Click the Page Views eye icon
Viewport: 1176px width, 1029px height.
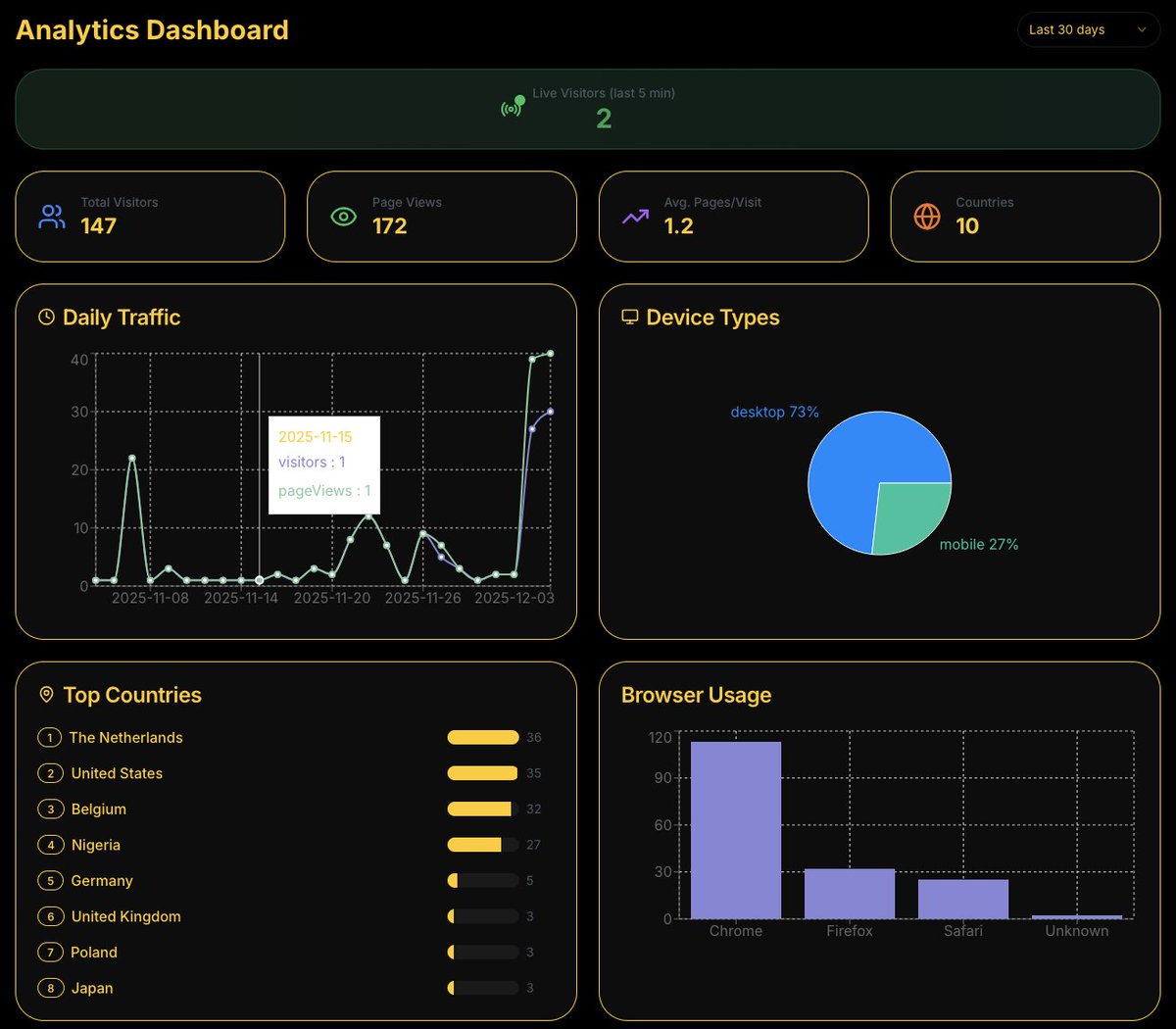click(x=343, y=217)
